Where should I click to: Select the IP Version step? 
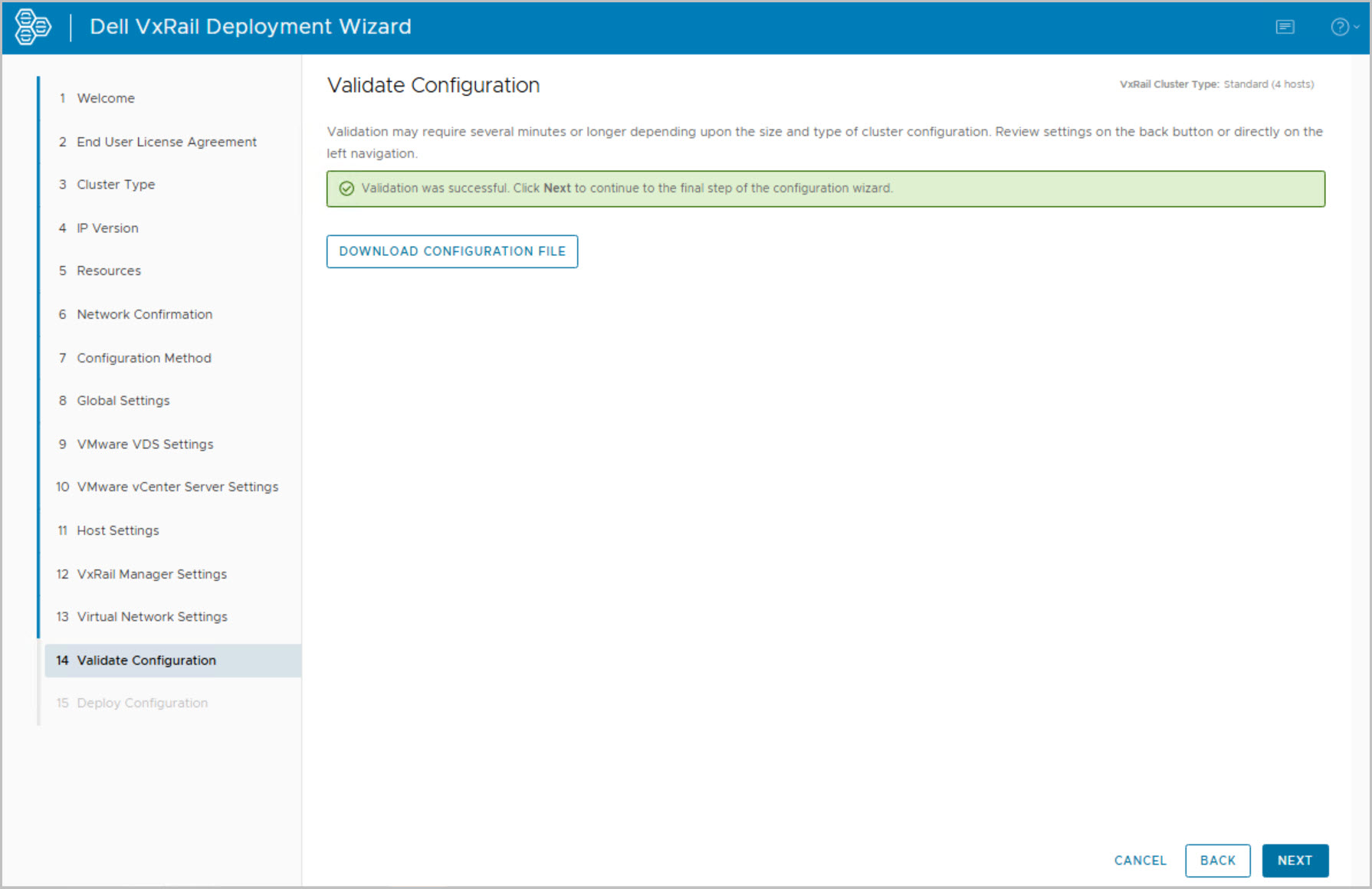click(x=107, y=228)
